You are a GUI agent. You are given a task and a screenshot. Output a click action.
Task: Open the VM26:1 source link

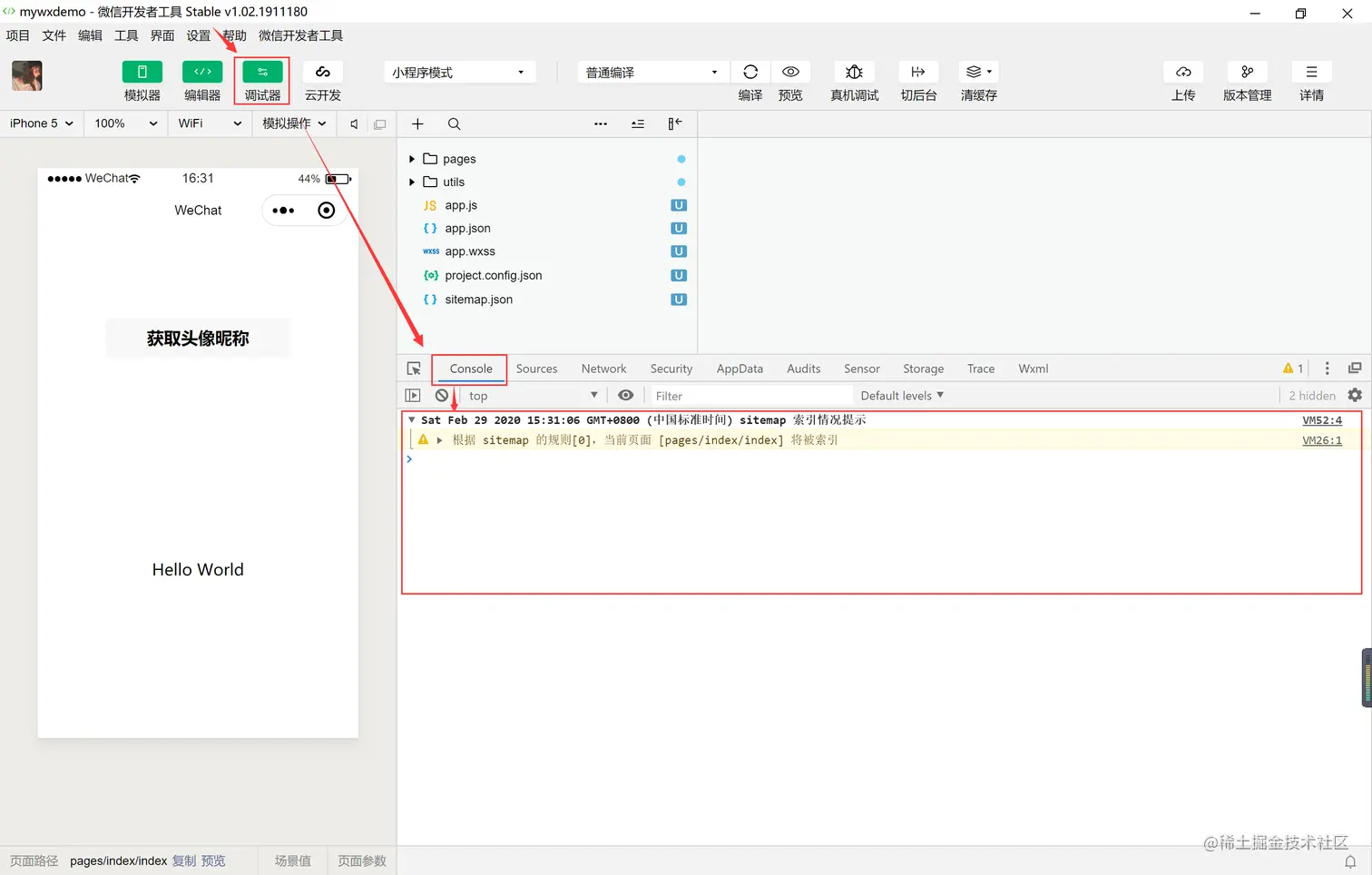[x=1322, y=440]
